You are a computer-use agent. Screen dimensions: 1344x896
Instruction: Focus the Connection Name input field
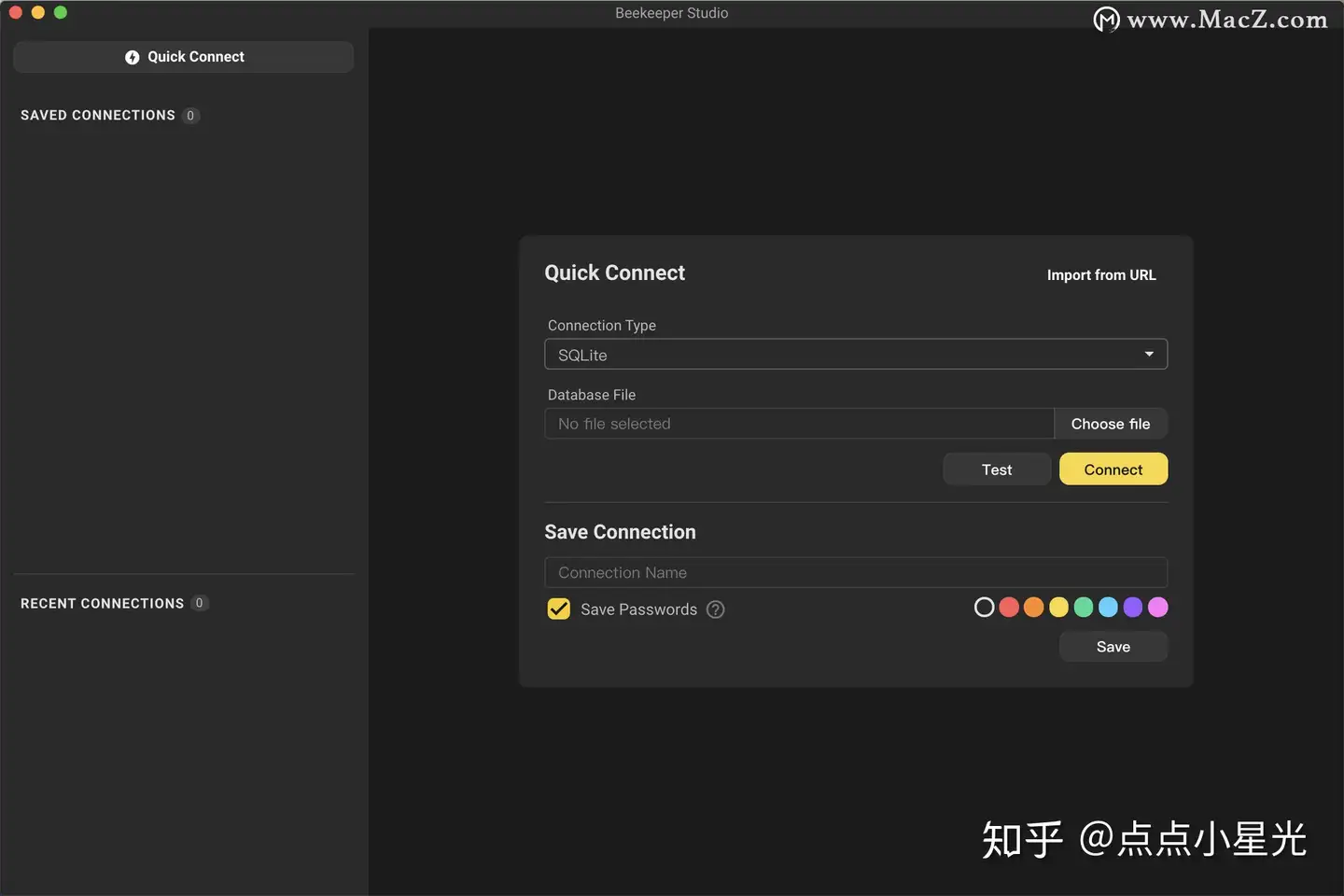pyautogui.click(x=856, y=573)
